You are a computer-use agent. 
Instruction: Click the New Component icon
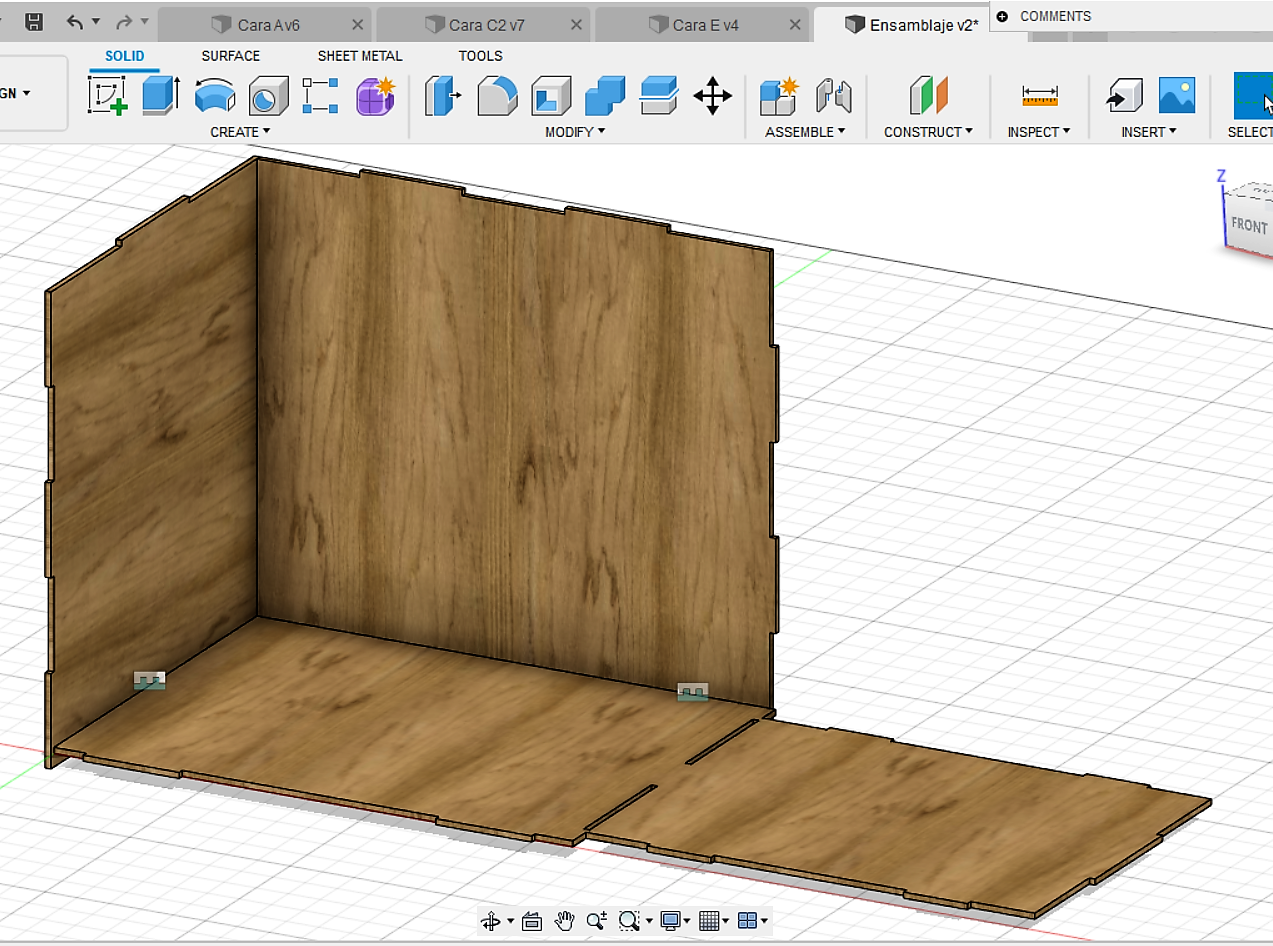(778, 97)
